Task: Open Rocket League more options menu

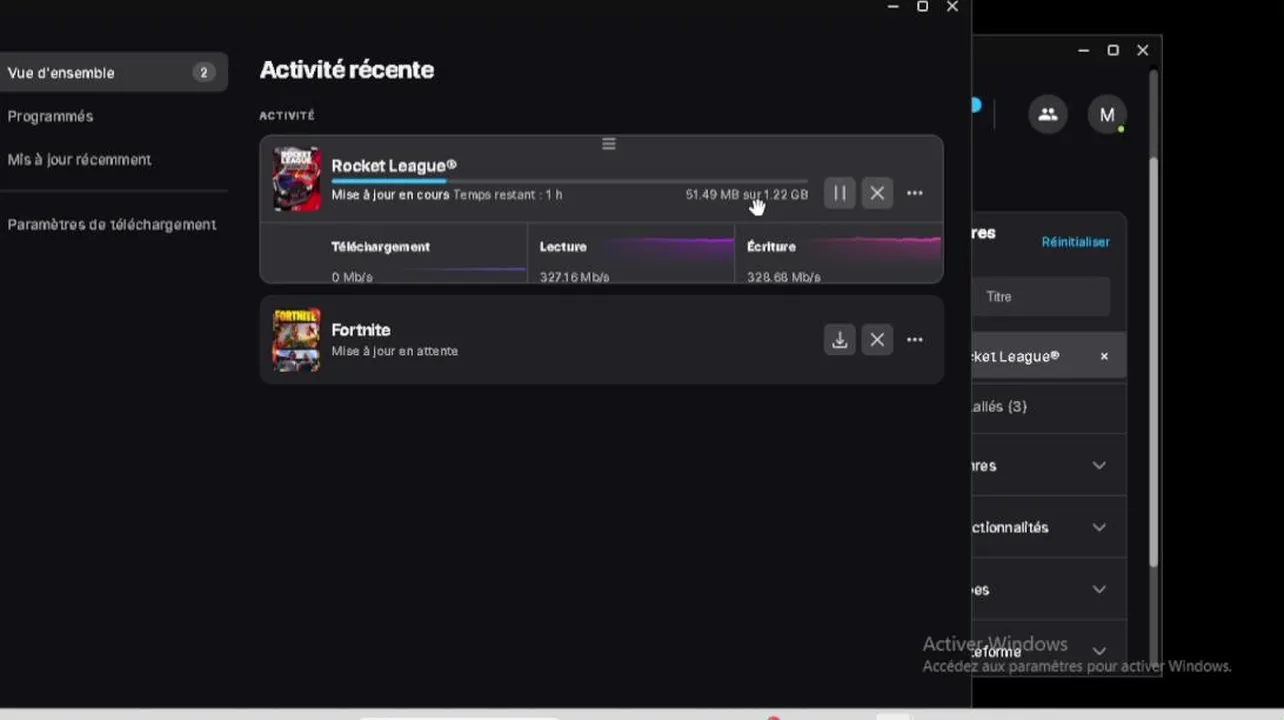Action: (x=915, y=193)
